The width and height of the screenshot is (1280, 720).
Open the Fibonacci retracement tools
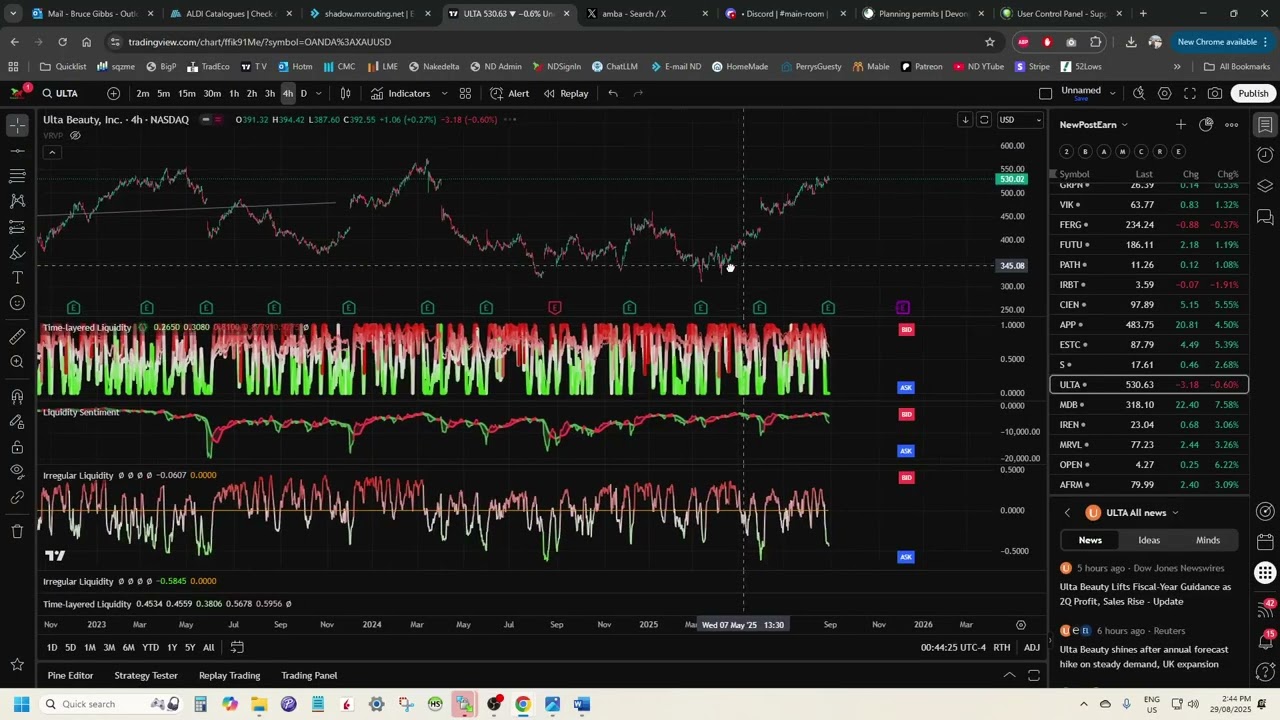coord(17,176)
